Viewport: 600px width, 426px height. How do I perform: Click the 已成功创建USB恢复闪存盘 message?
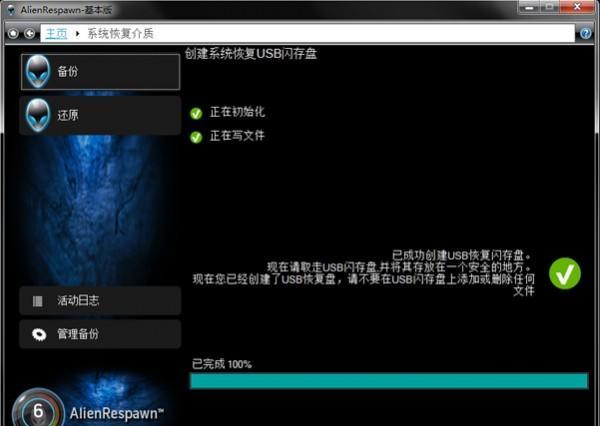click(462, 255)
